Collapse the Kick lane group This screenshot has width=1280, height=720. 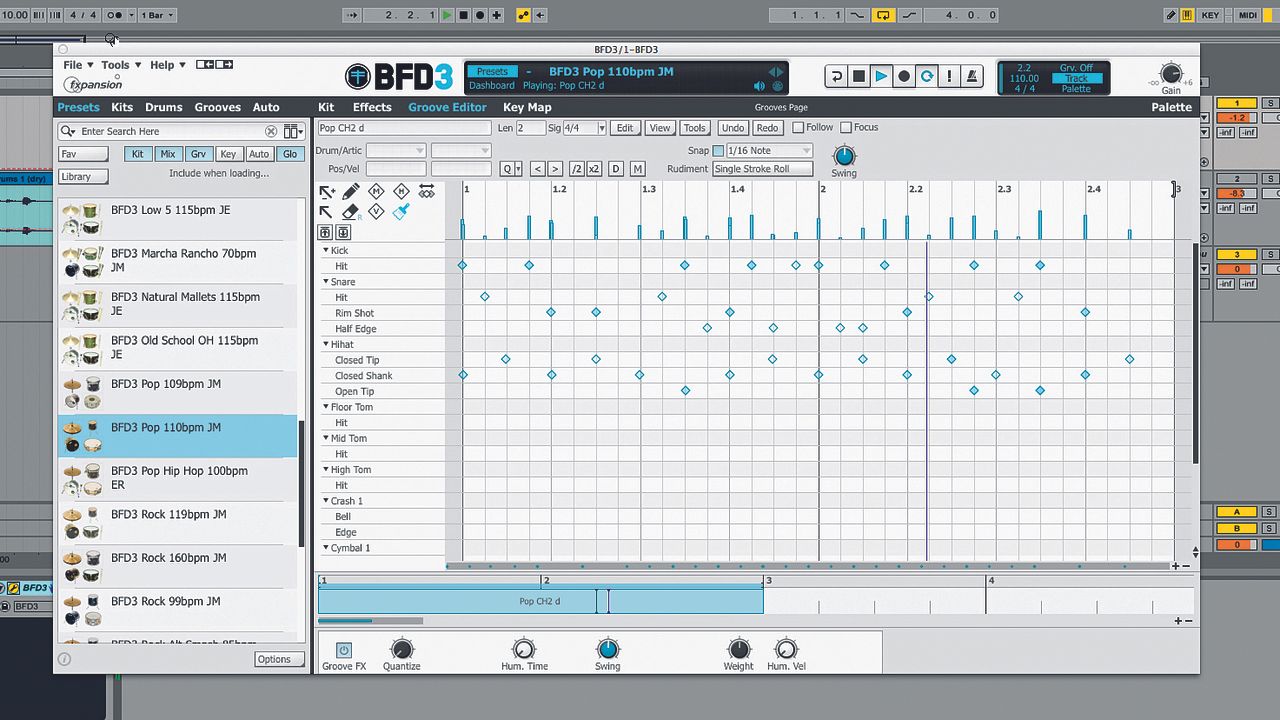[325, 251]
